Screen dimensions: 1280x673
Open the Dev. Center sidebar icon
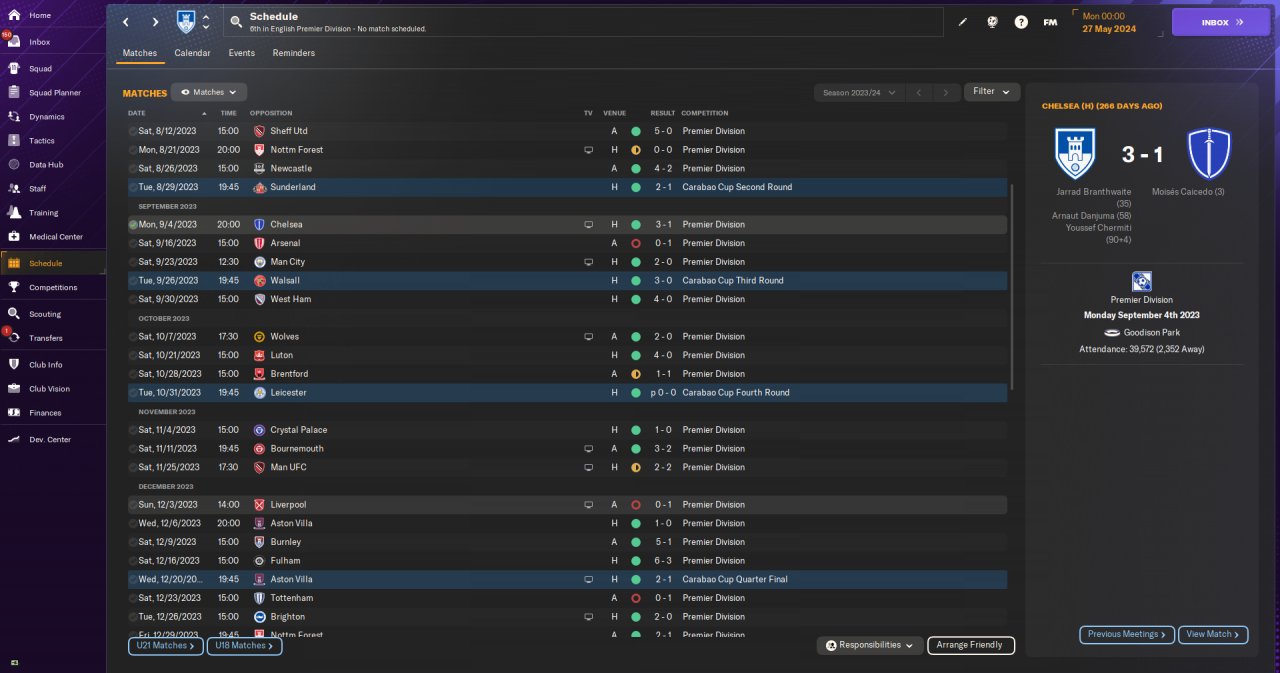[14, 440]
